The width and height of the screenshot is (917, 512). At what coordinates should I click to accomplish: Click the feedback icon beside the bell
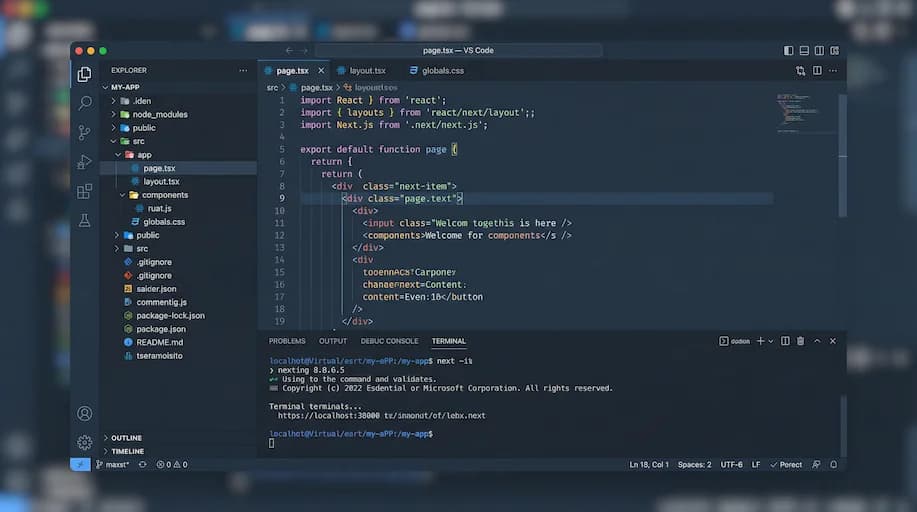pos(816,465)
